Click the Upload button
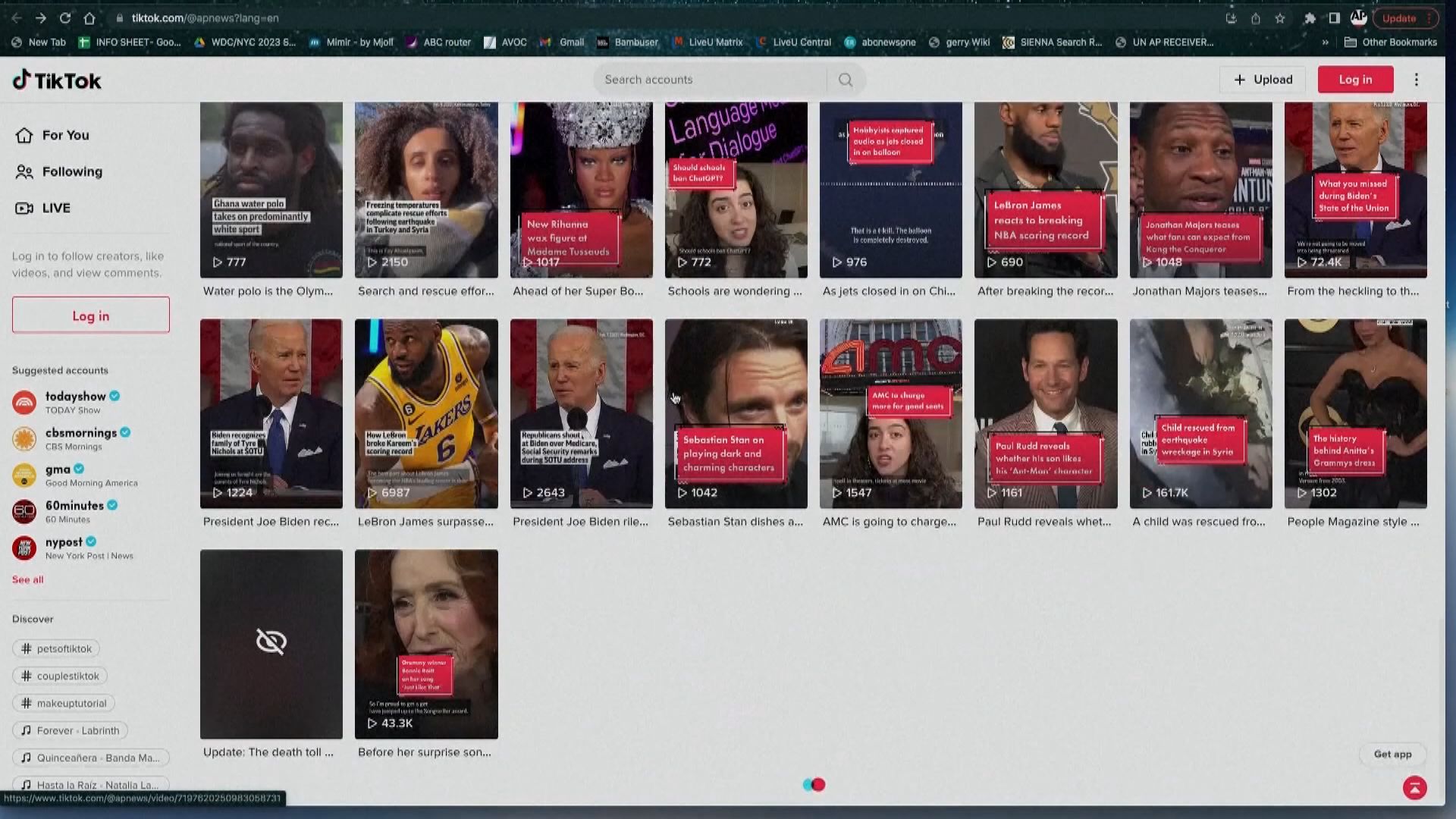This screenshot has height=819, width=1456. [x=1263, y=80]
